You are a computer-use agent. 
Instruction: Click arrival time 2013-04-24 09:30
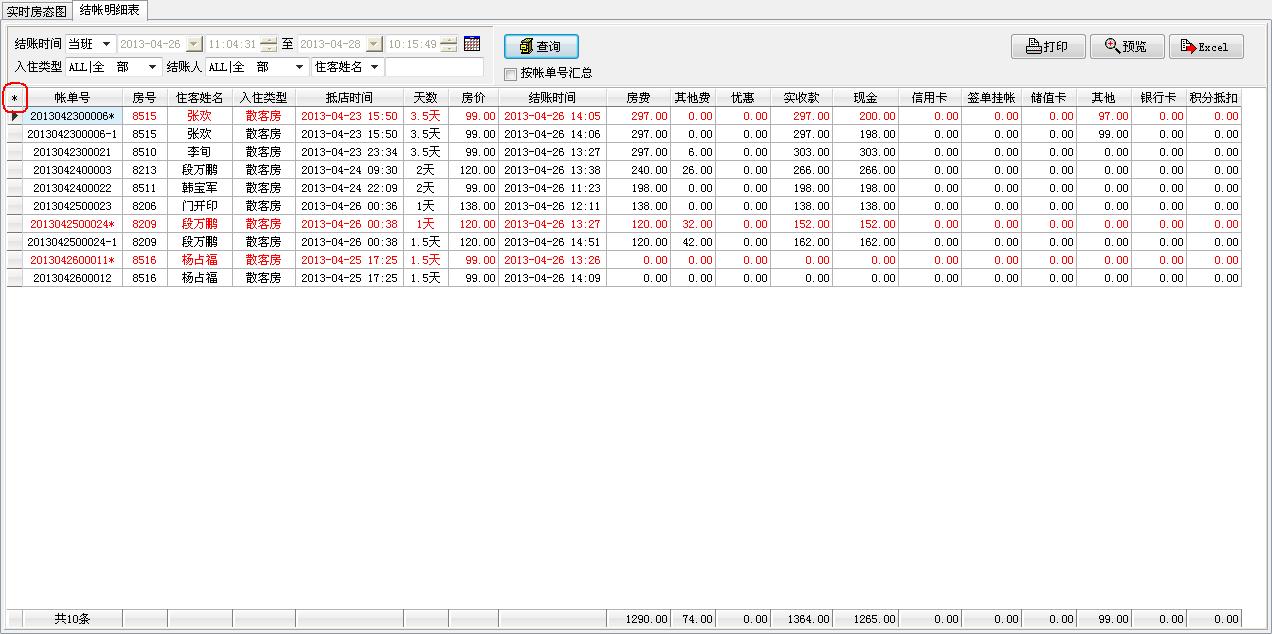pyautogui.click(x=349, y=170)
